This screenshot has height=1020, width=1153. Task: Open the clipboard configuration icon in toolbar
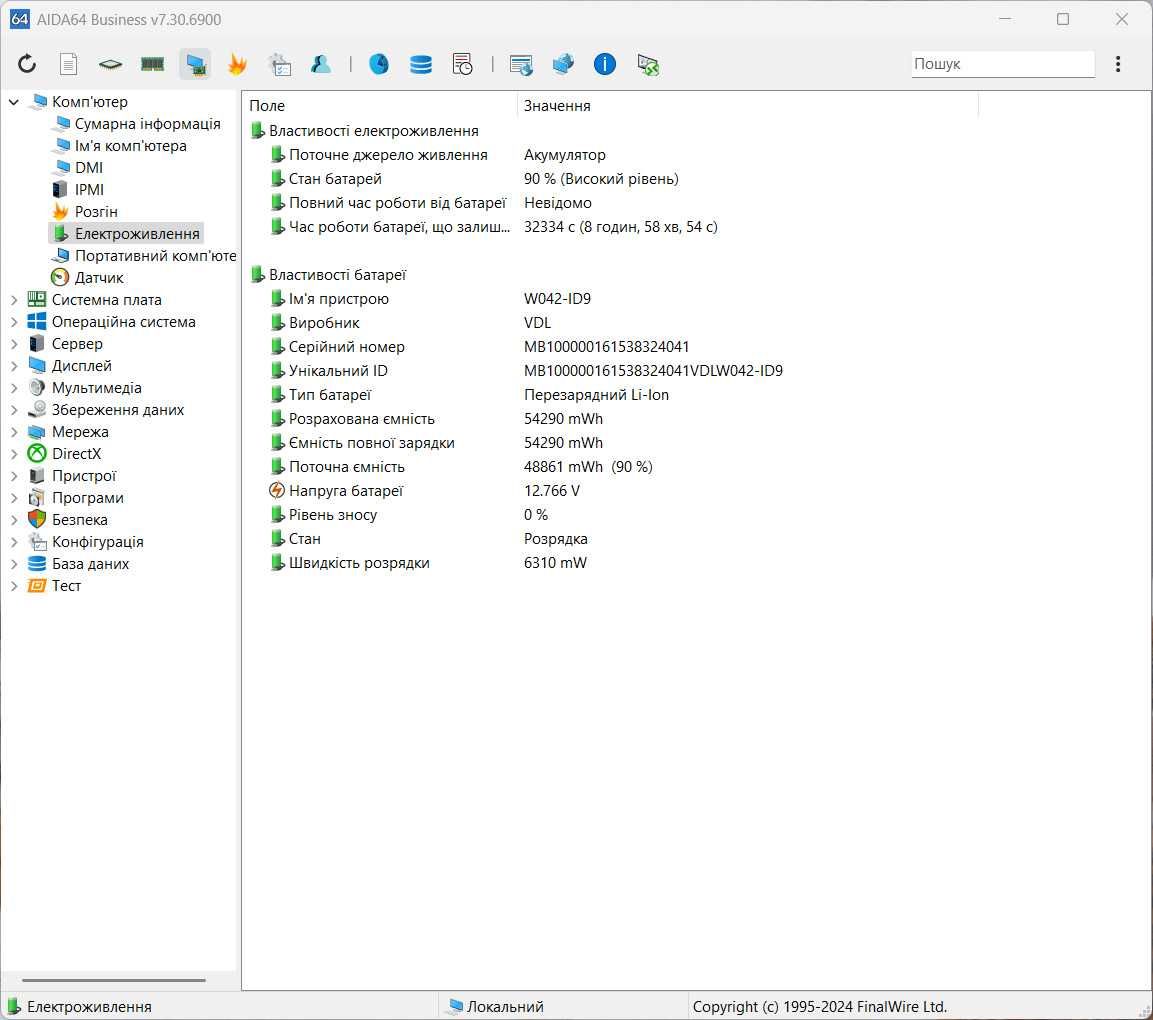(279, 64)
